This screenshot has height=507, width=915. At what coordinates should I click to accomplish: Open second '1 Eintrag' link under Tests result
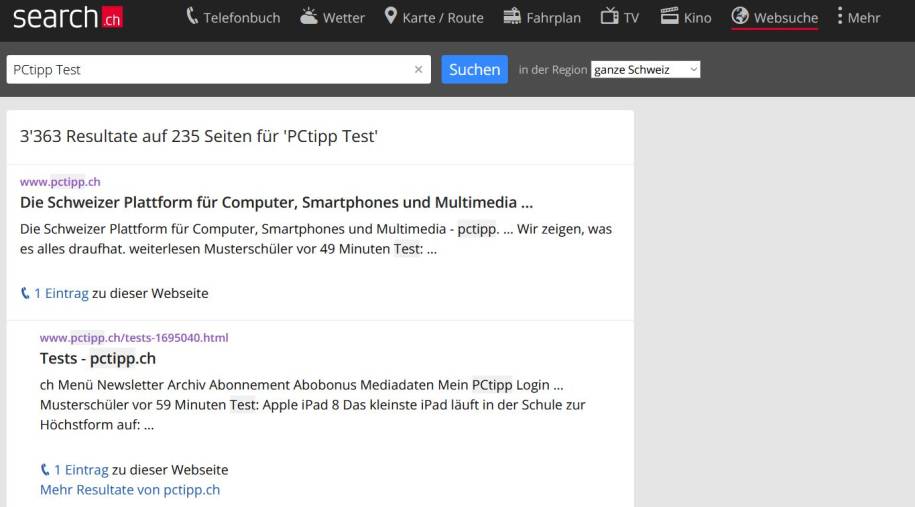[x=81, y=470]
